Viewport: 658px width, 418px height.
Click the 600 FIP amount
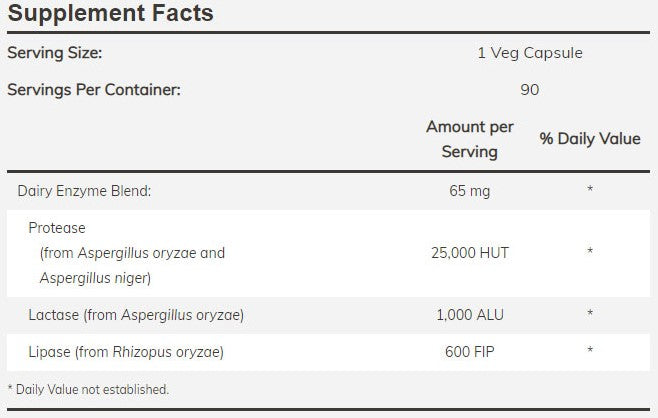point(469,351)
